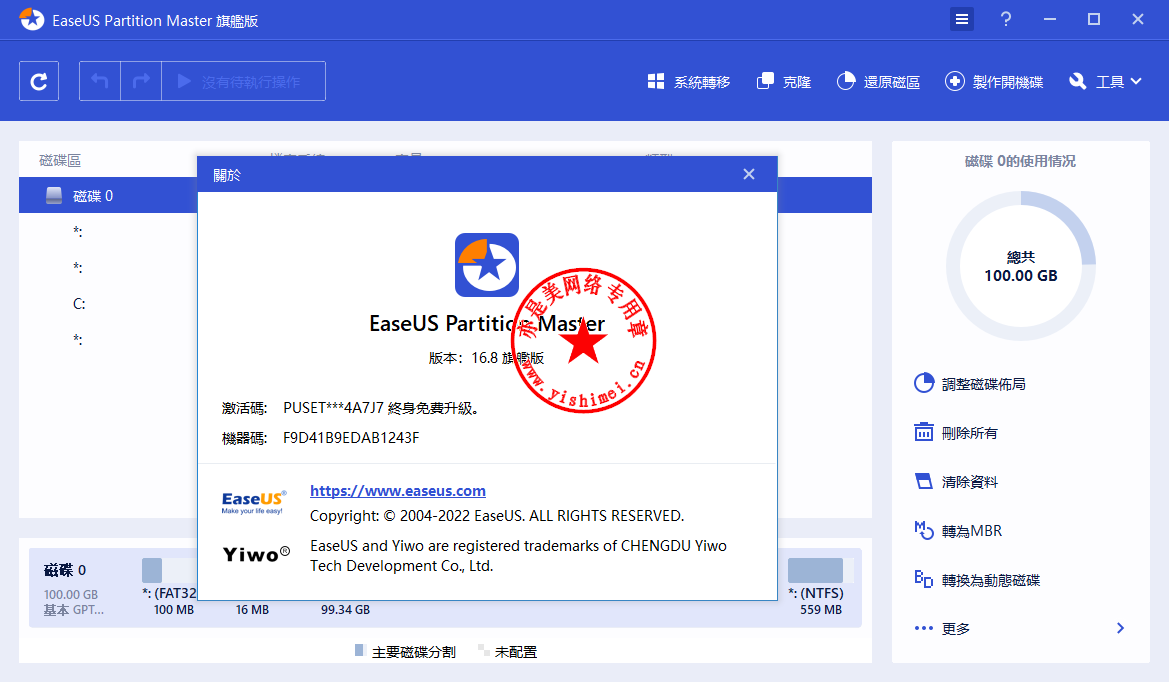The height and width of the screenshot is (682, 1169).
Task: Click the 未配置 legend entry
Action: [508, 651]
